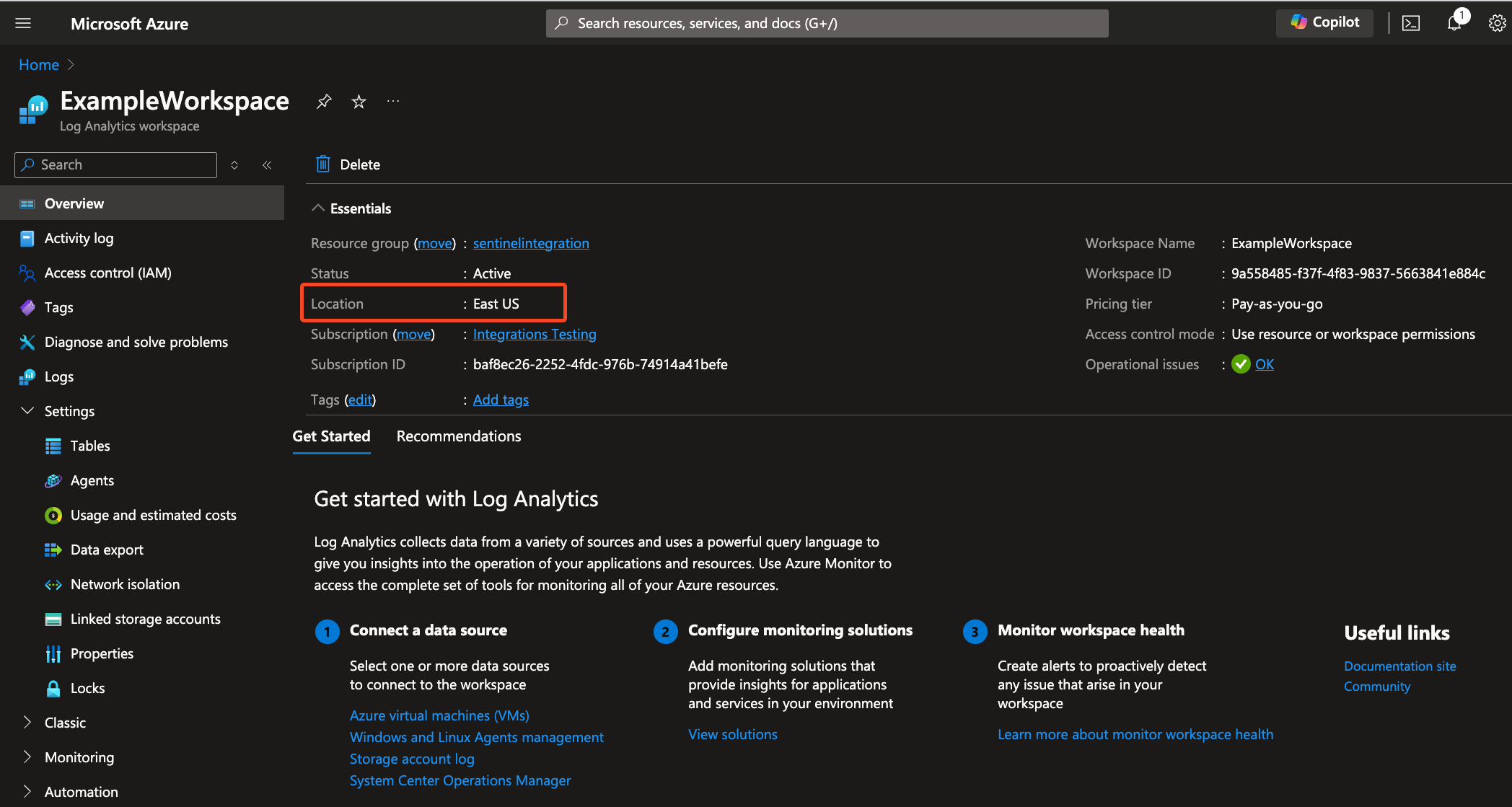Screen dimensions: 1512x807
Task: Switch to the Recommendations tab
Action: click(459, 436)
